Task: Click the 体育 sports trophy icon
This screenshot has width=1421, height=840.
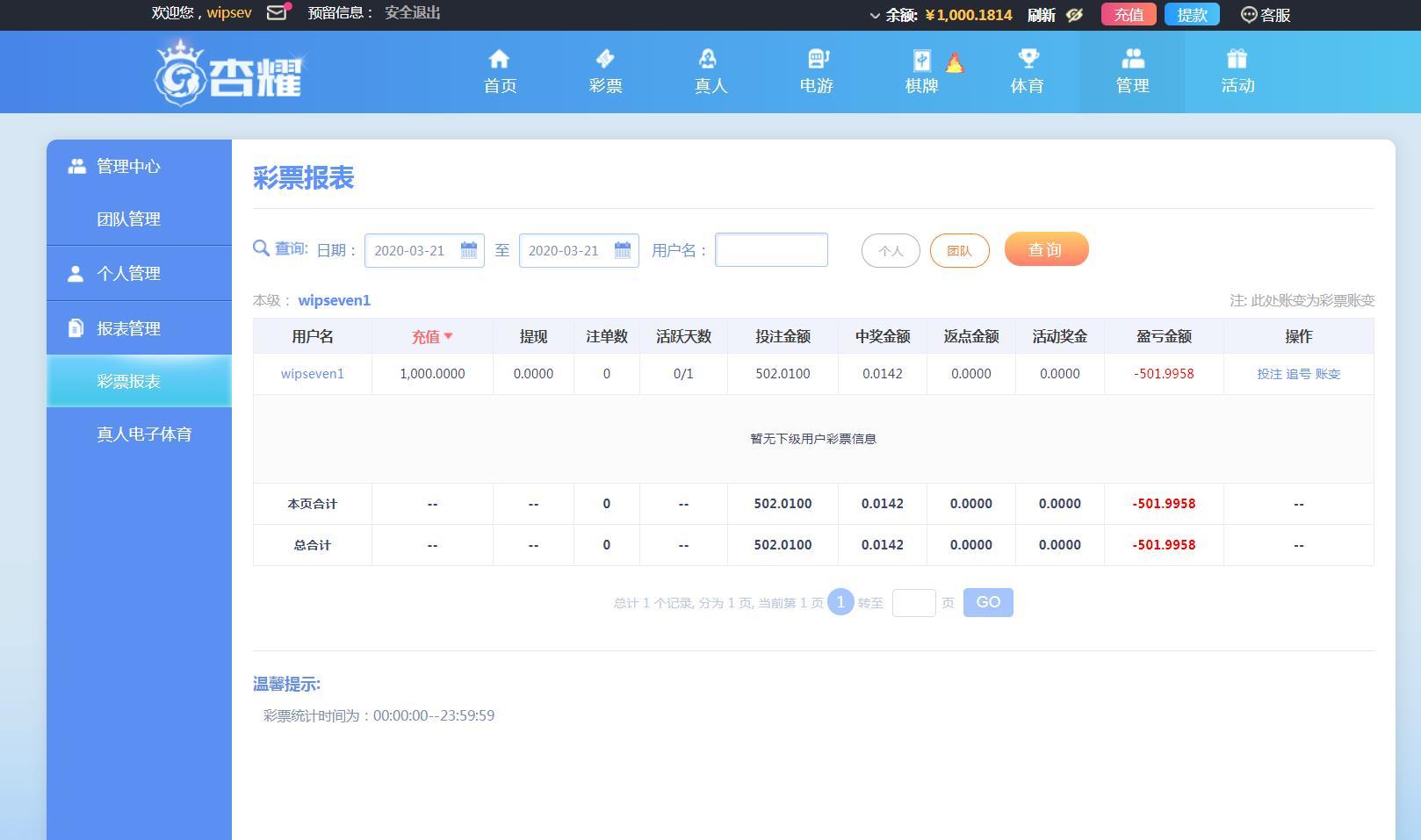Action: tap(1028, 60)
